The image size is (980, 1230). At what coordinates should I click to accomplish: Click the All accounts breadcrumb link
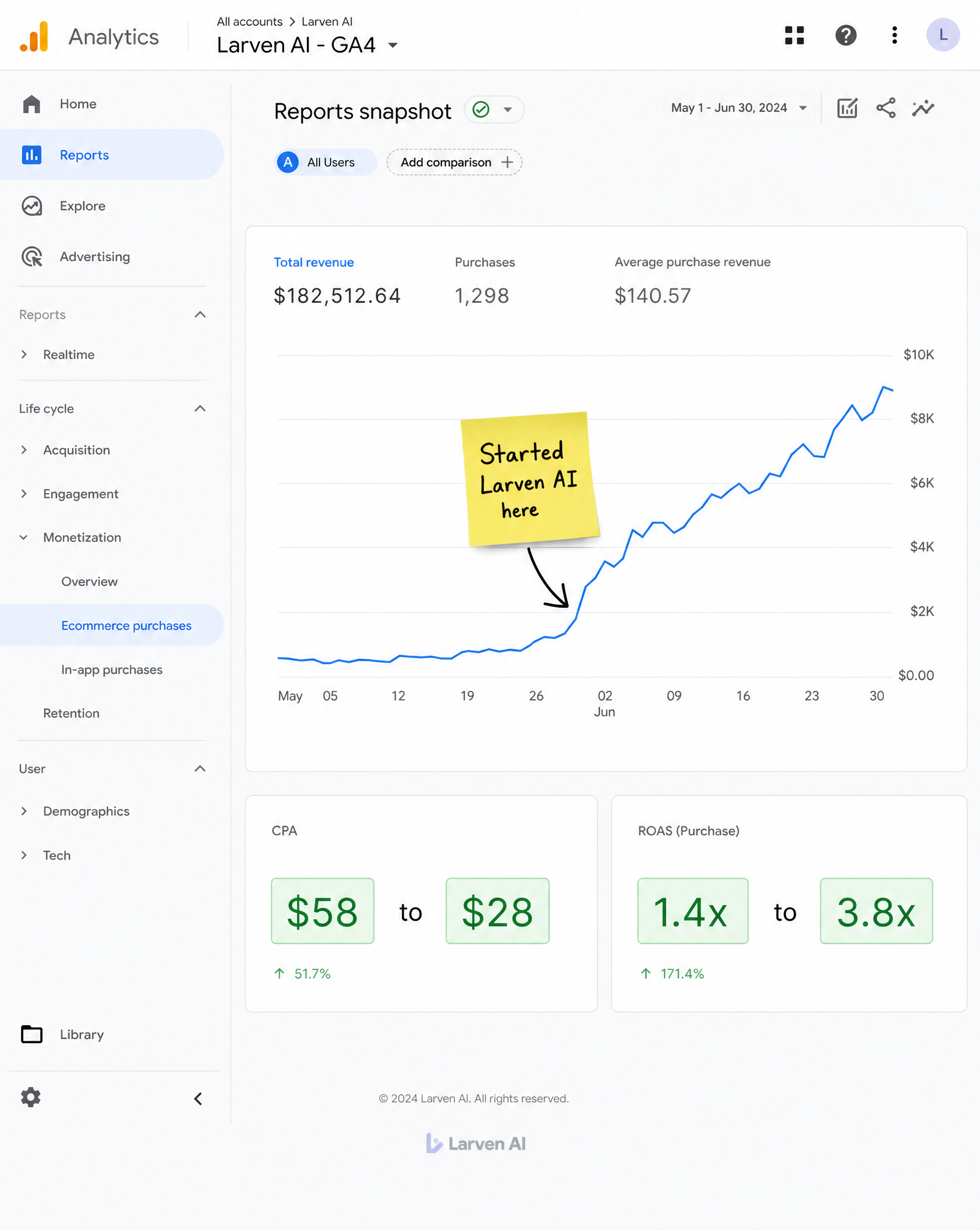click(249, 22)
